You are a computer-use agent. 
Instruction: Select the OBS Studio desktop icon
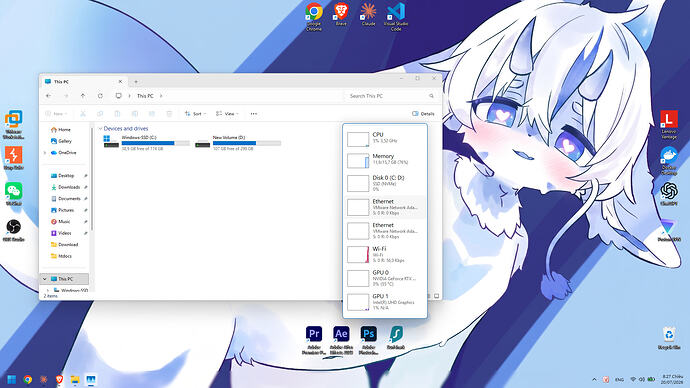[14, 230]
